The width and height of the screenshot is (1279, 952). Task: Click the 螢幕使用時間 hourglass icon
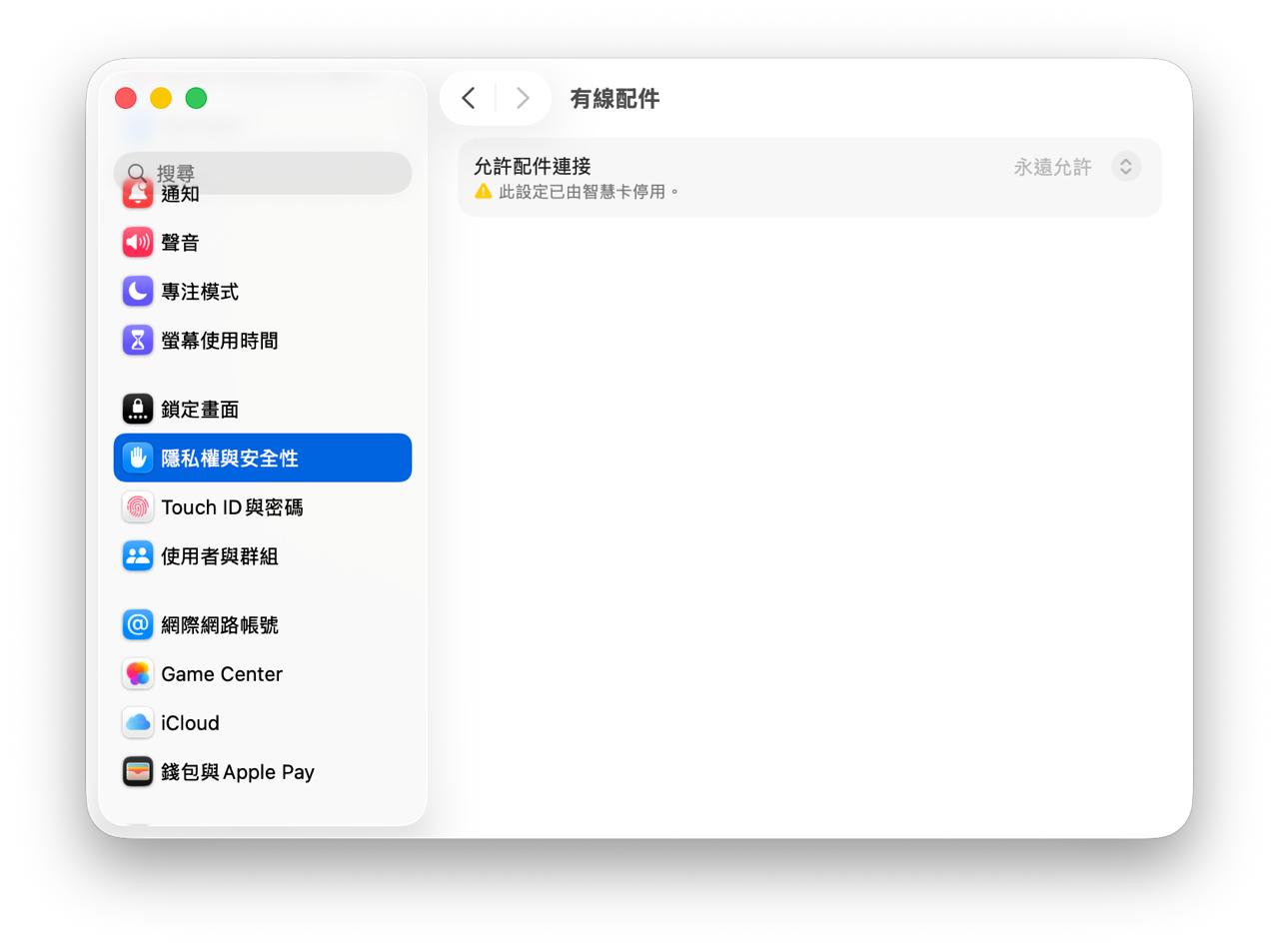click(138, 340)
